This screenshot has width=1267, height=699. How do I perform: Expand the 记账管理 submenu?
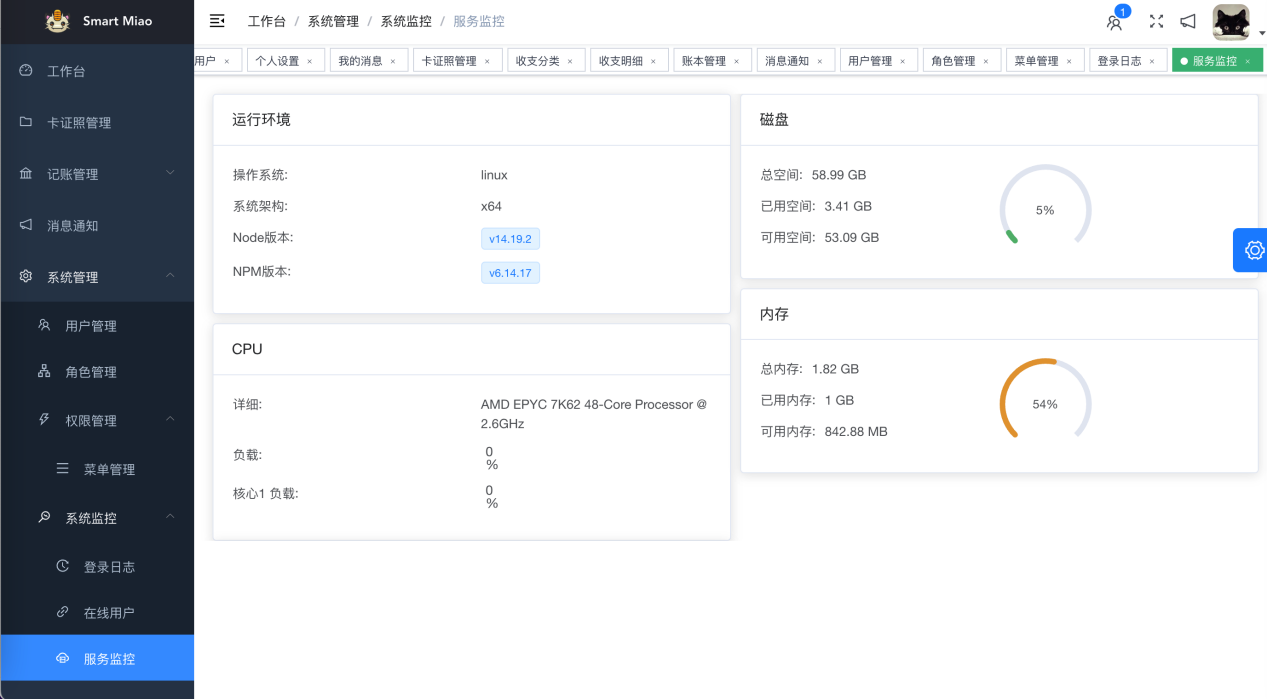[x=97, y=174]
